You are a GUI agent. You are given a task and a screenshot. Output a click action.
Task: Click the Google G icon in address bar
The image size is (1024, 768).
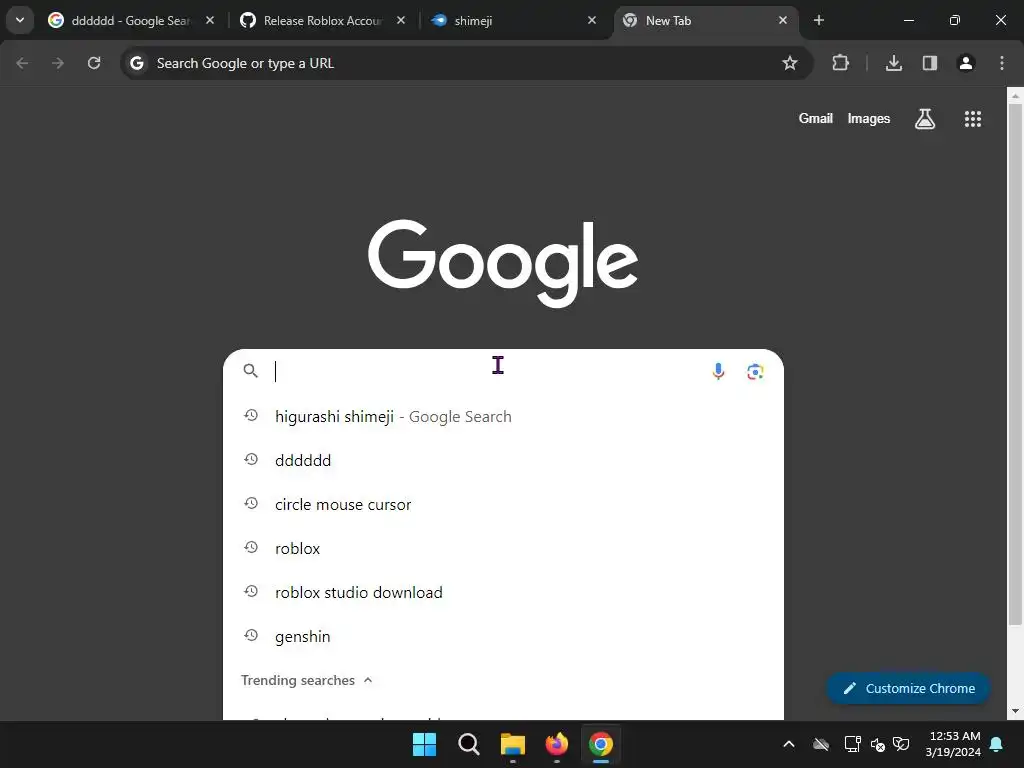[136, 63]
